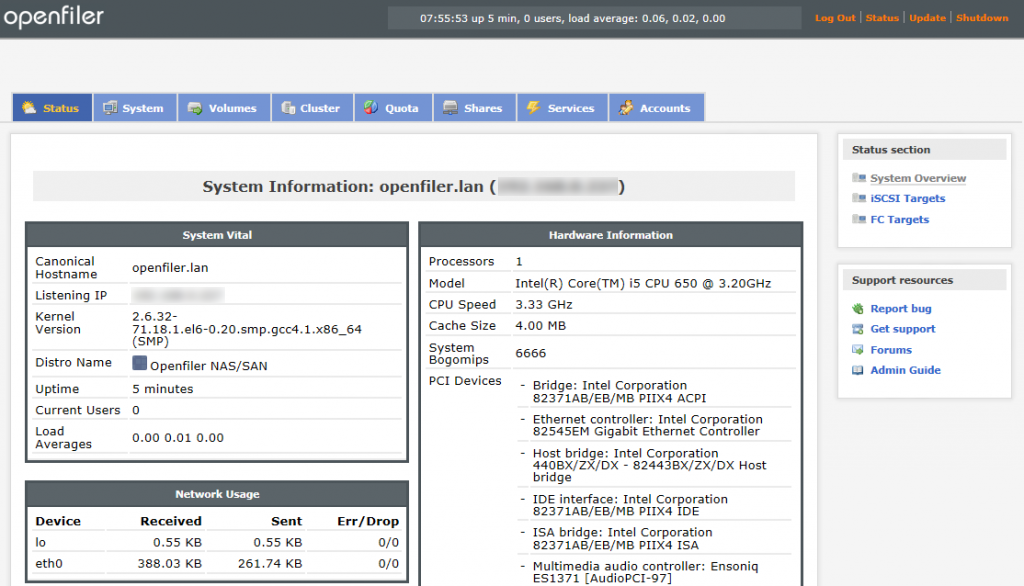Image resolution: width=1024 pixels, height=586 pixels.
Task: Click the Network Usage panel header
Action: pos(217,494)
